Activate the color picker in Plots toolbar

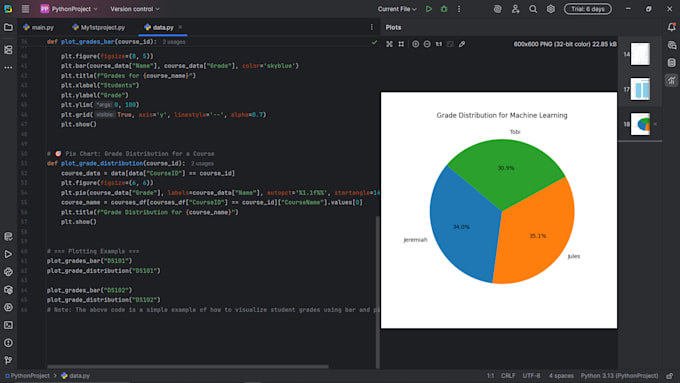click(x=462, y=44)
